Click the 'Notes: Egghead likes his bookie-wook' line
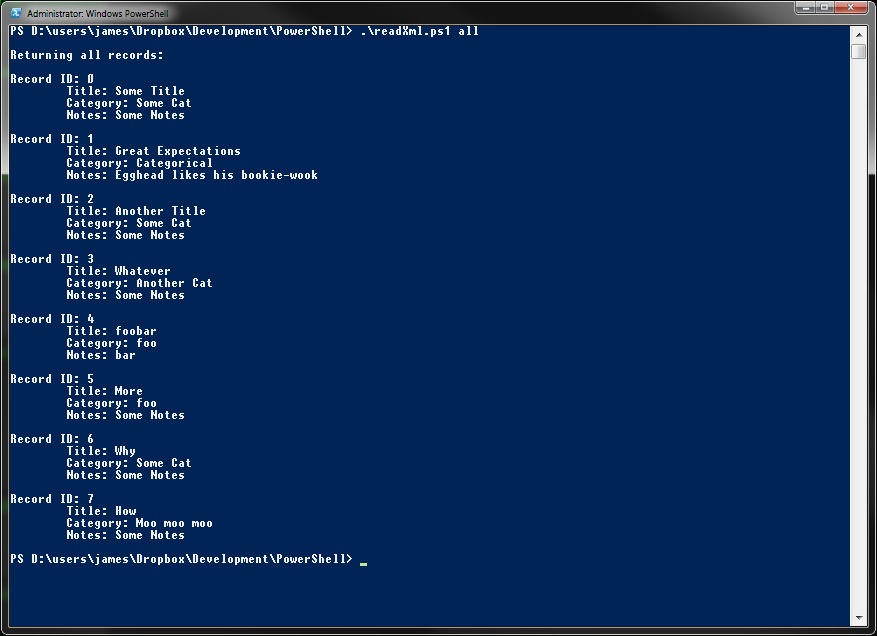877x636 pixels. click(192, 175)
